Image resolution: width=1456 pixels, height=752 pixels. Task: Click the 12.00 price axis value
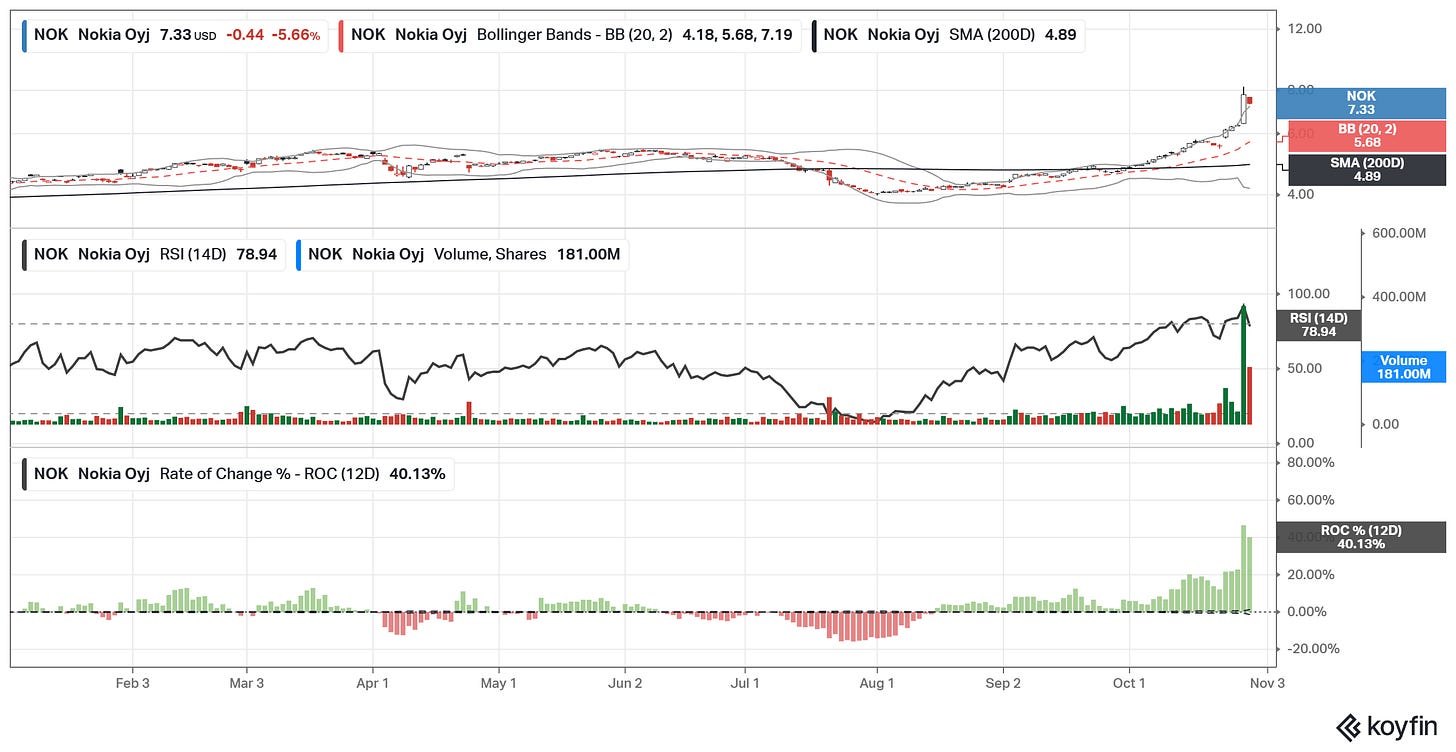pos(1304,28)
